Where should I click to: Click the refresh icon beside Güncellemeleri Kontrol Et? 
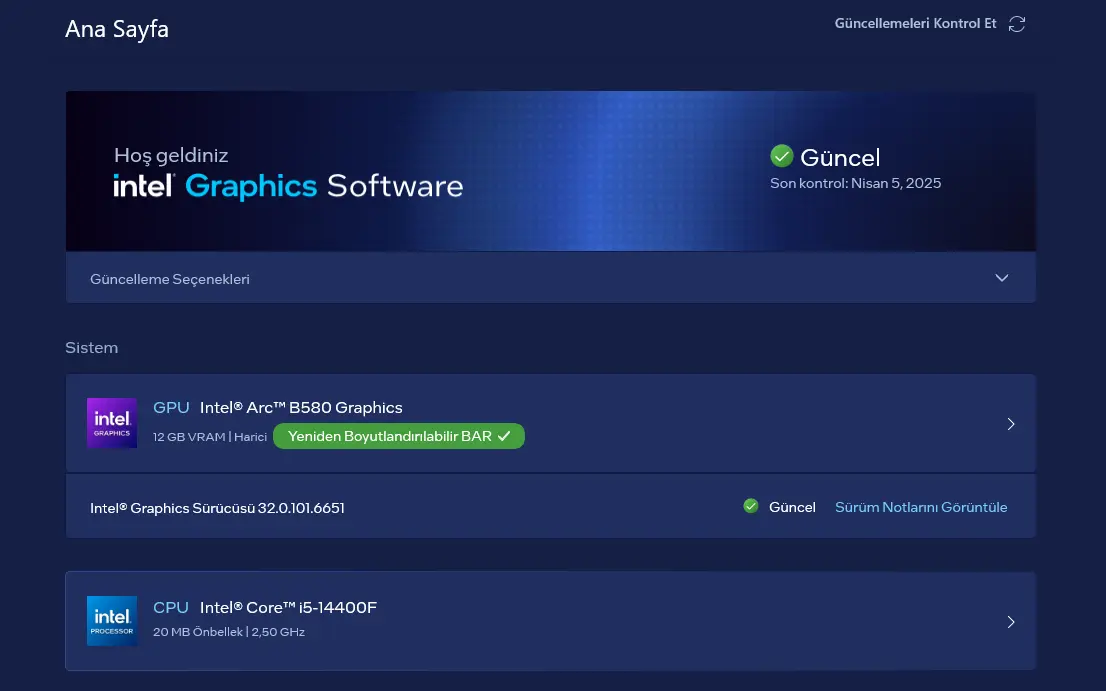click(1016, 24)
